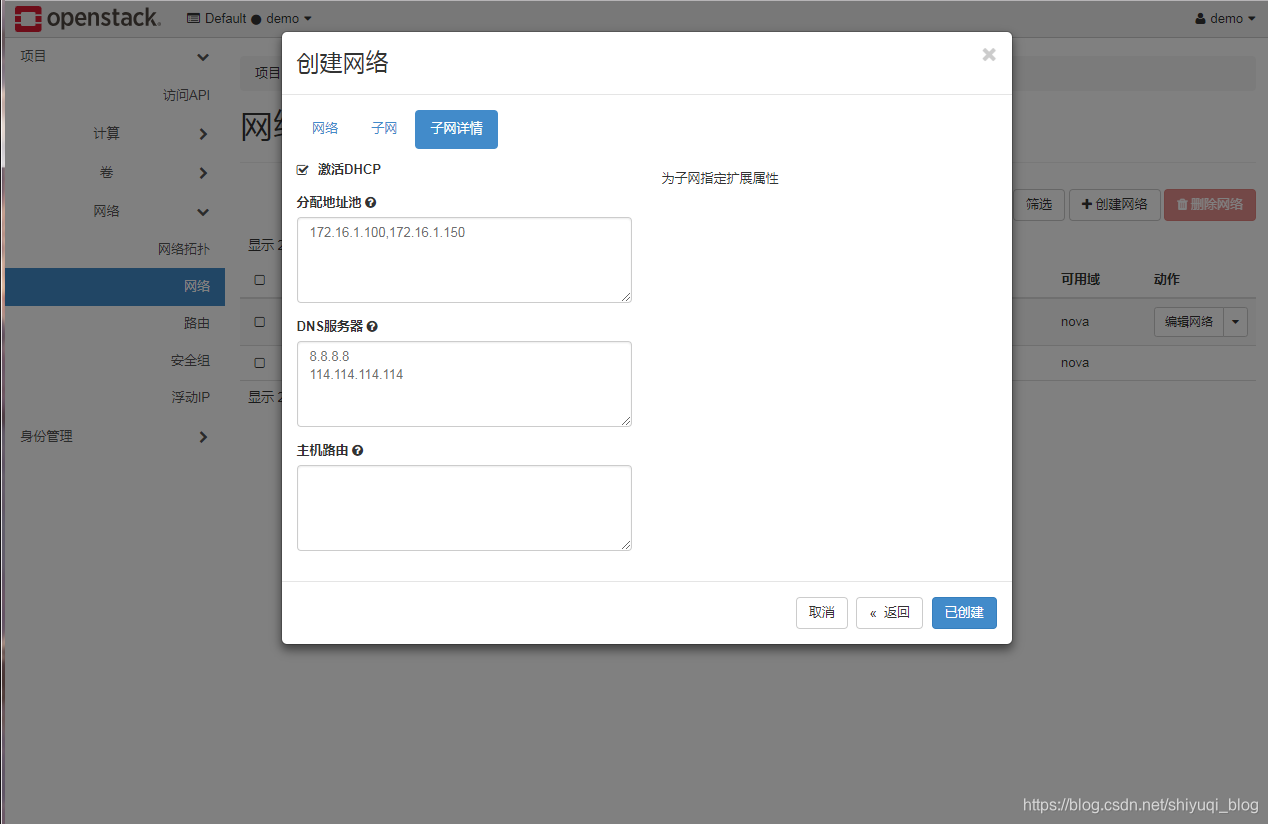Screen dimensions: 1268x824
Task: Open the DNS服务器 help icon
Action: coord(372,326)
